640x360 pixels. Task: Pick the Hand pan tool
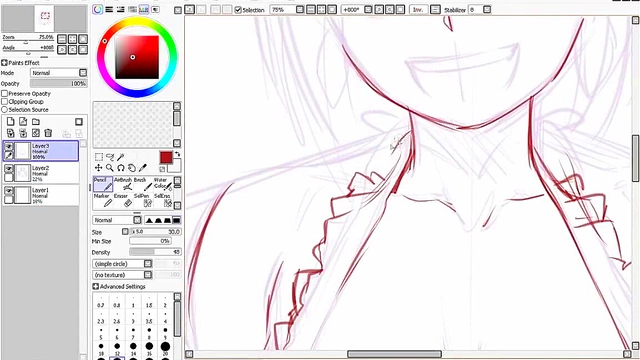click(131, 168)
